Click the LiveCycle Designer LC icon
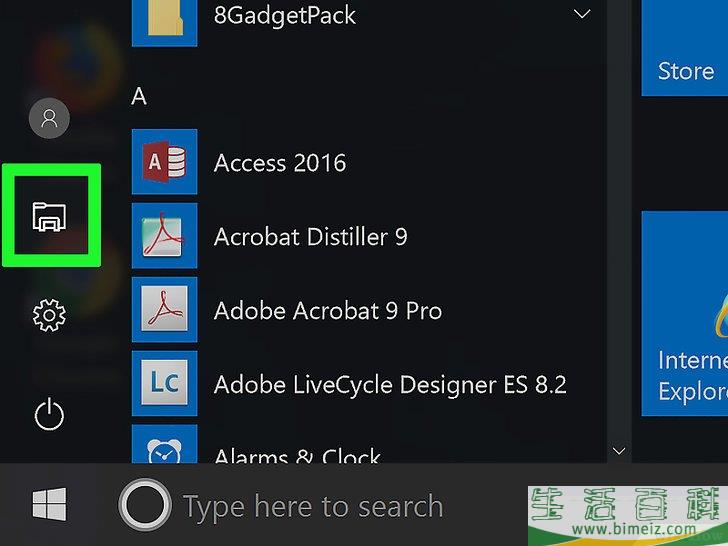 click(164, 383)
